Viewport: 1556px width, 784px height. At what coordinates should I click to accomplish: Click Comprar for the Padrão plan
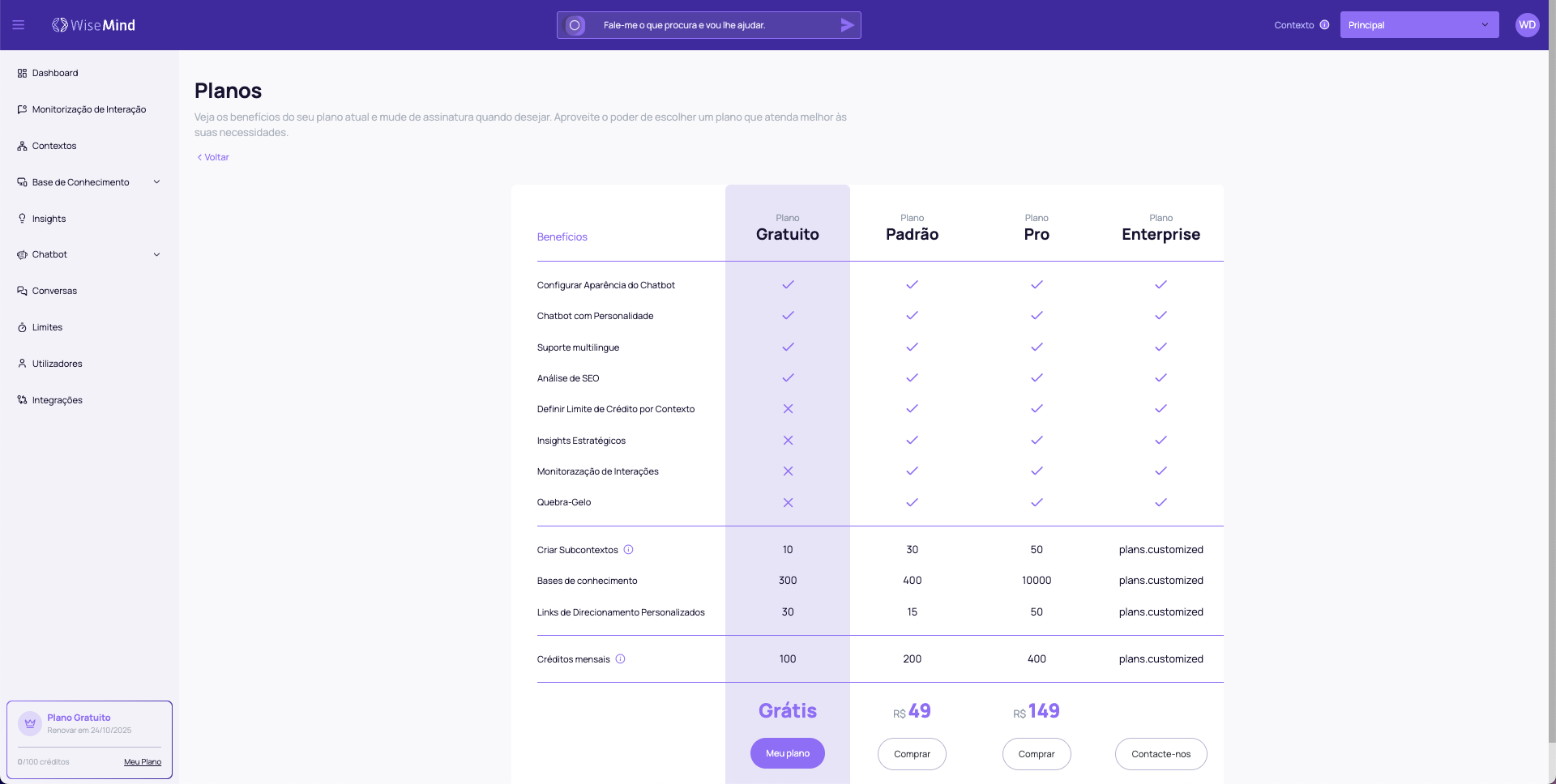912,754
